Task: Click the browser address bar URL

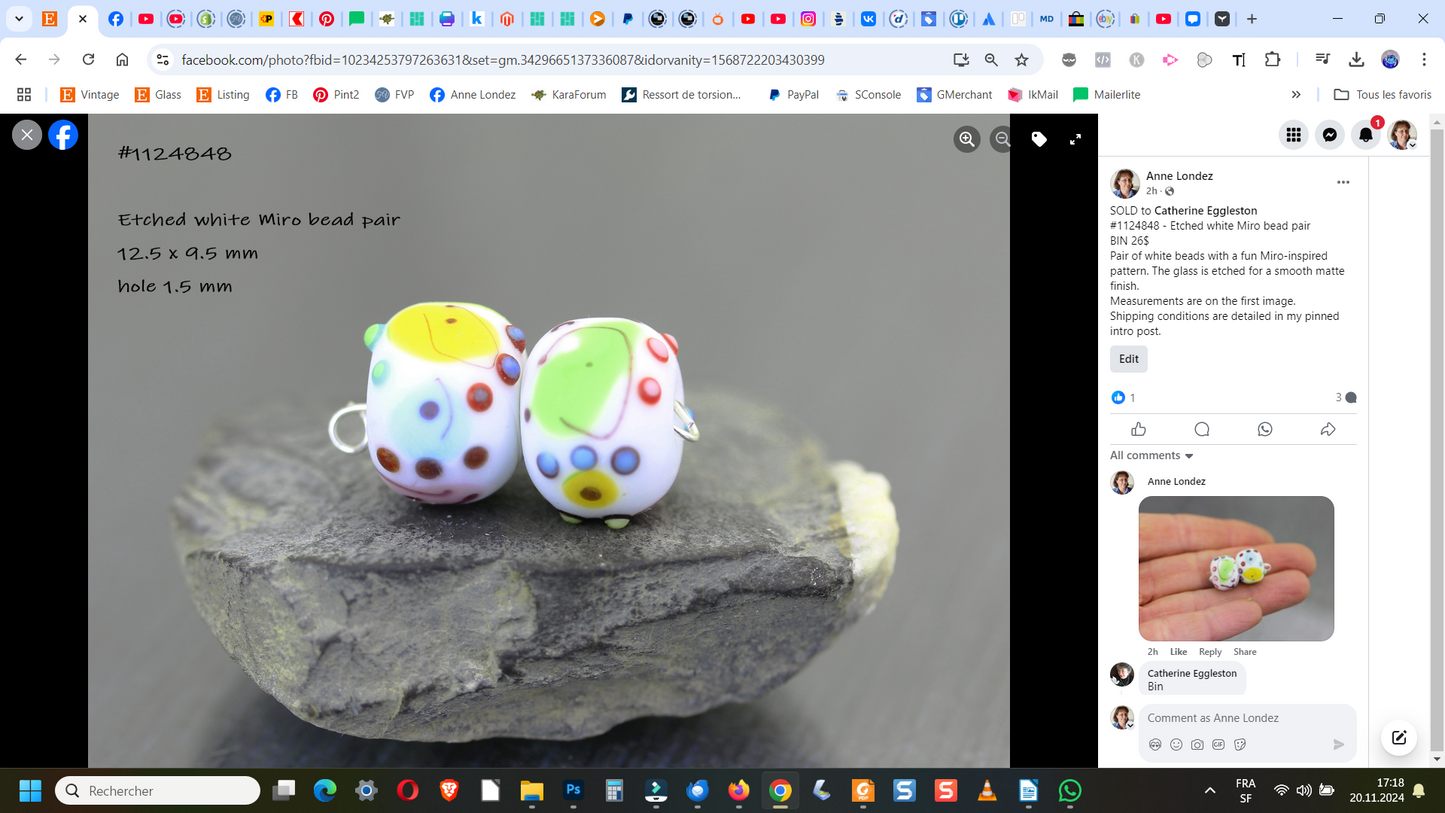Action: (x=503, y=60)
